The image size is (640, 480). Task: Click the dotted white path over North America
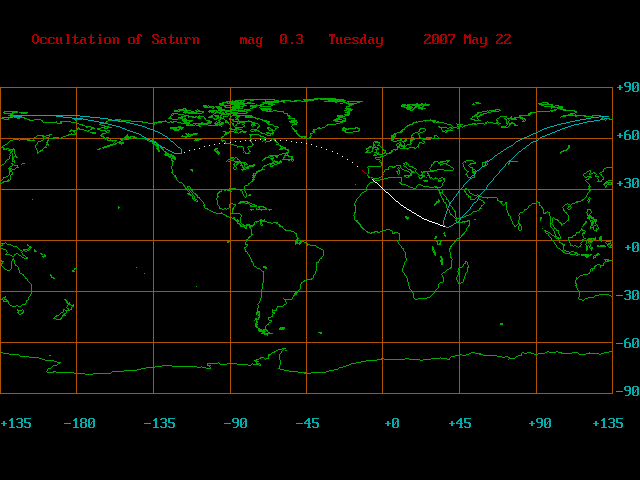click(x=250, y=141)
